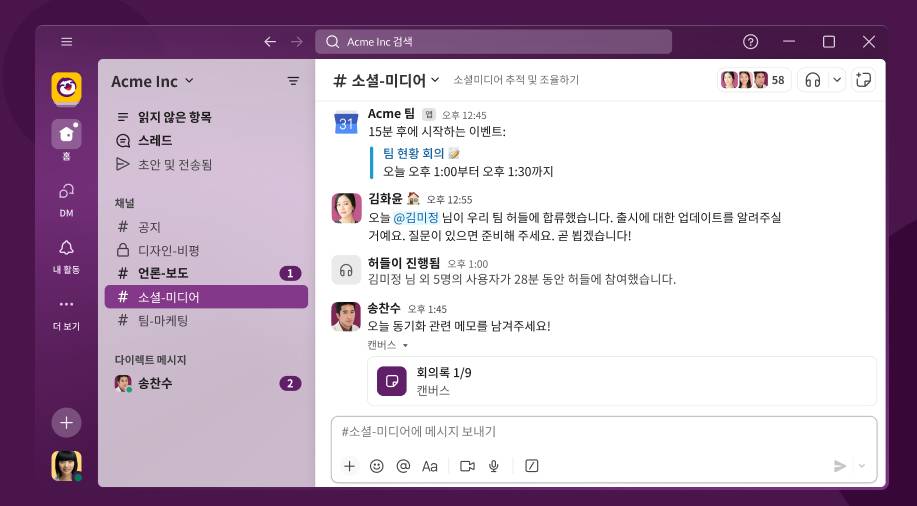Click the 김화윤 sender name

coord(385,199)
